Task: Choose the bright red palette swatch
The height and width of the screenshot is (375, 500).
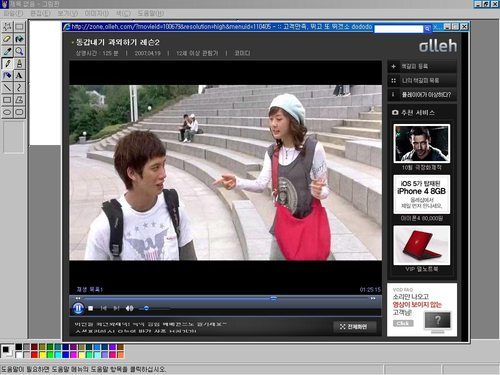Action: [34, 355]
